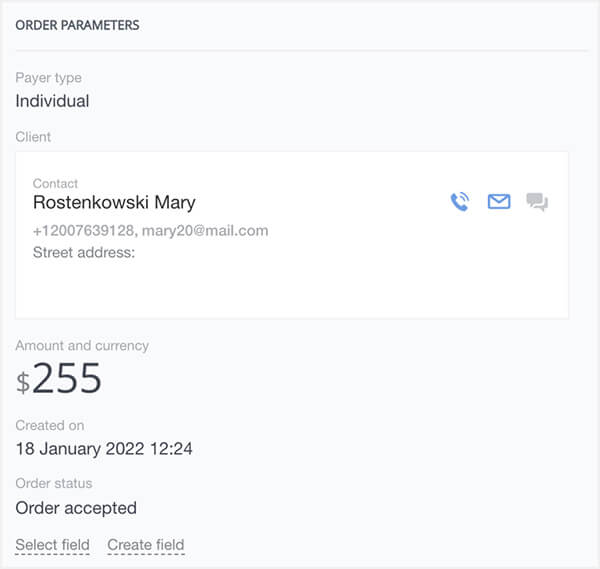Screen dimensions: 600x569
Task: Click the Amount and currency label
Action: point(82,345)
